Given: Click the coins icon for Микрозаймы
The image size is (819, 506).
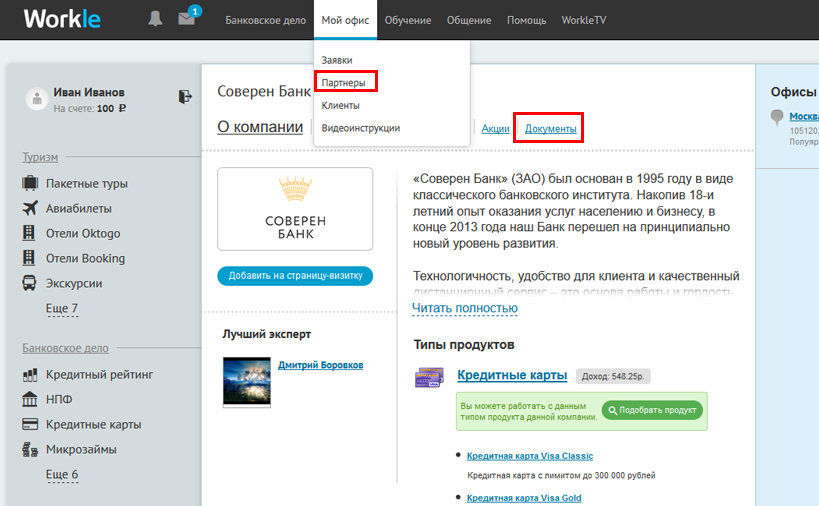Looking at the screenshot, I should [x=30, y=449].
